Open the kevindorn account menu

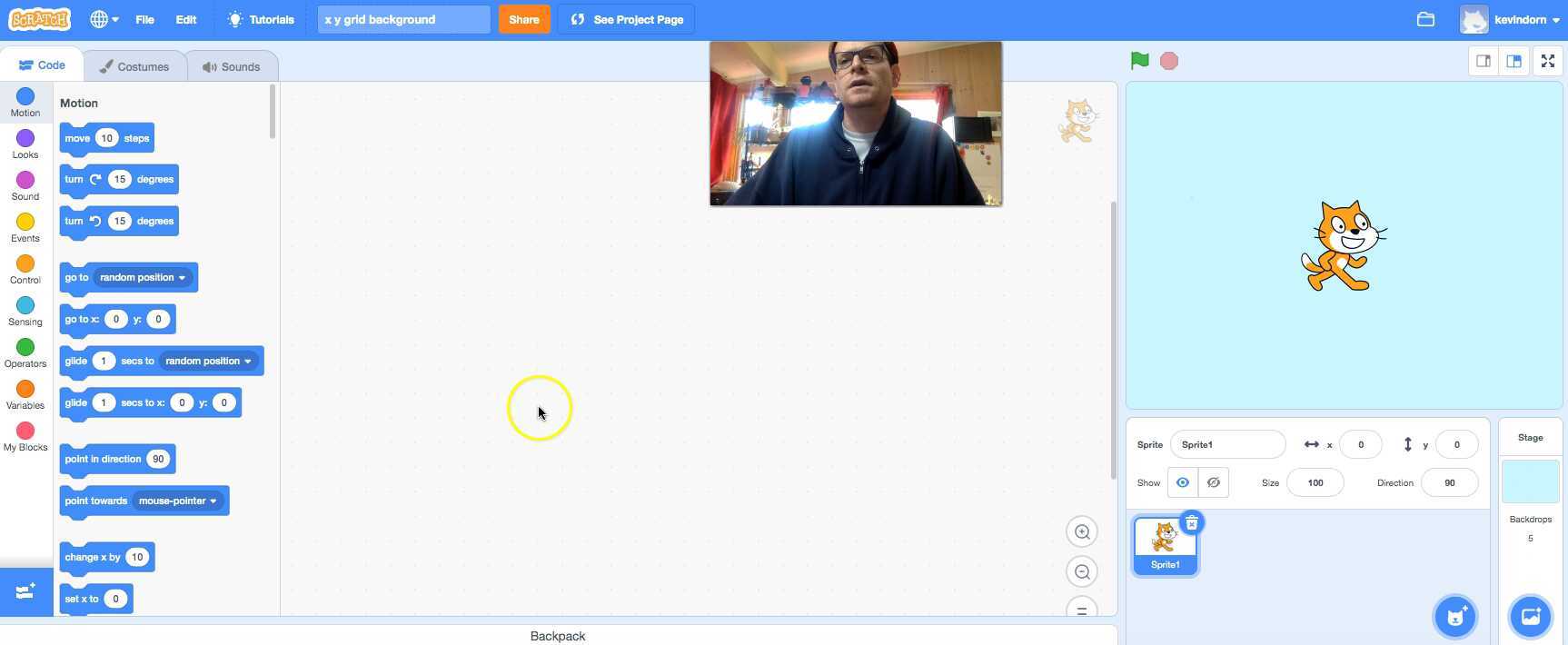[1510, 19]
